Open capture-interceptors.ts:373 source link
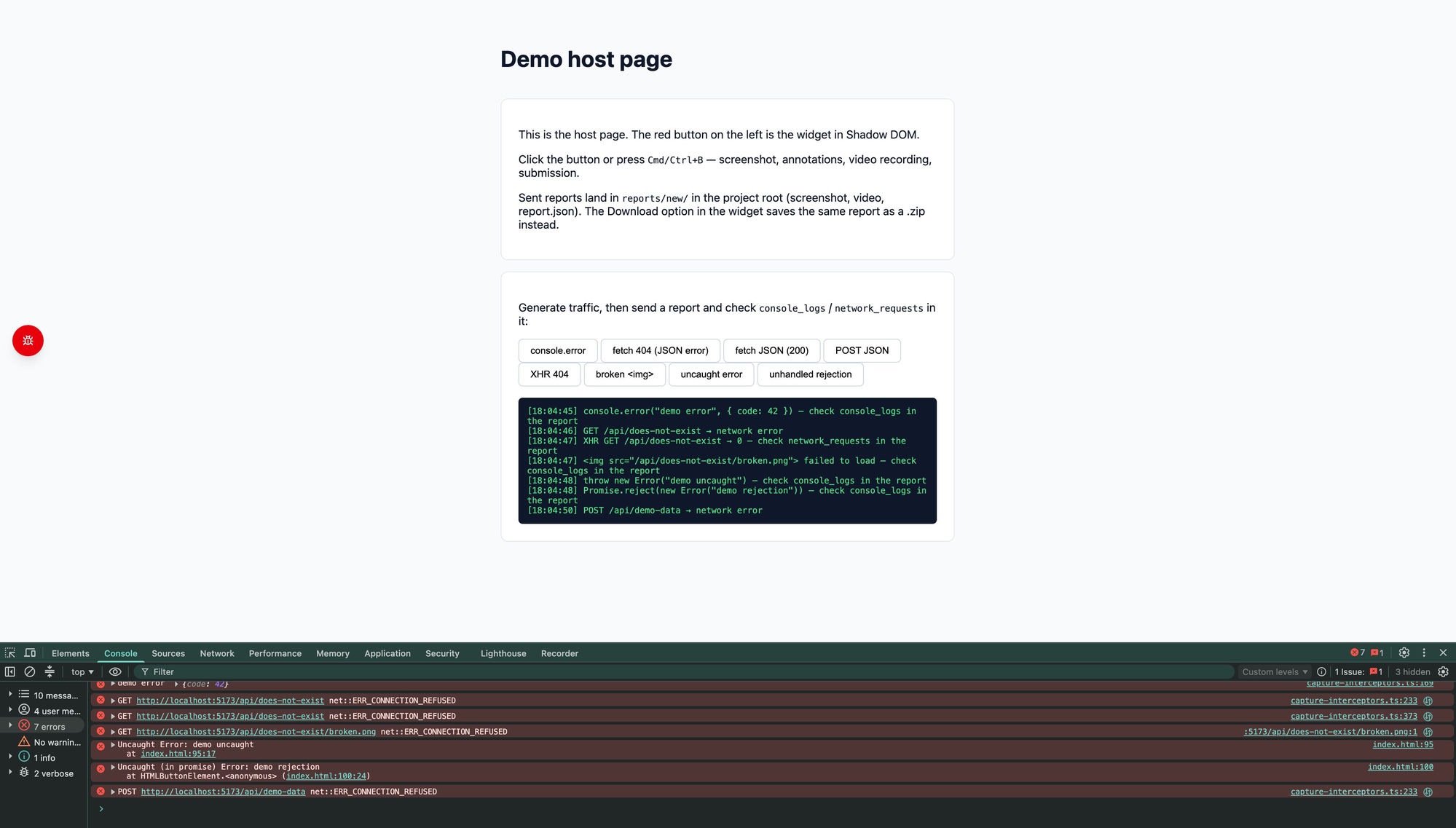The image size is (1456, 828). click(1353, 717)
